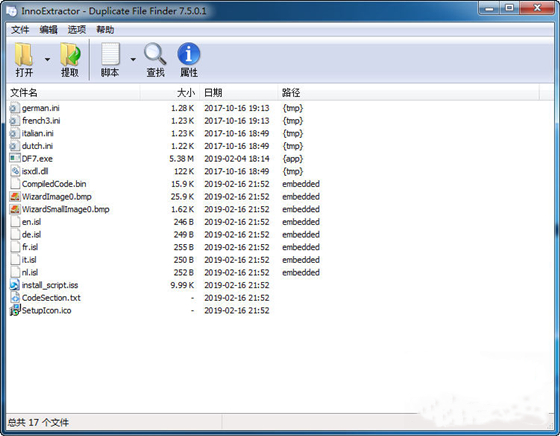Click the status bar text 总共 17 个文件
This screenshot has height=436, width=560.
(x=38, y=422)
